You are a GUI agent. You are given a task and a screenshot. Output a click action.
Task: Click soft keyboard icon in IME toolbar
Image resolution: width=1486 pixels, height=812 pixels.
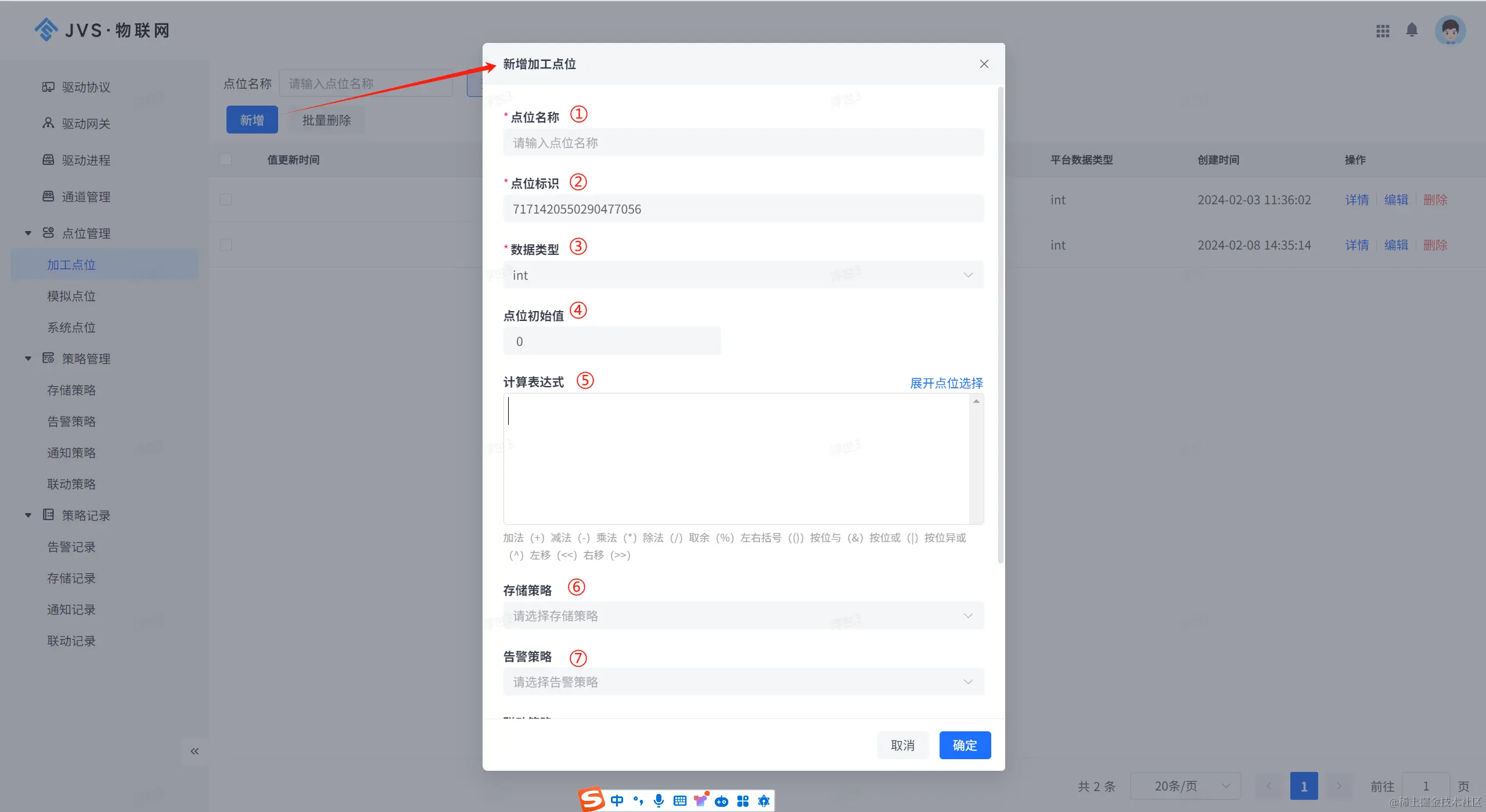679,801
